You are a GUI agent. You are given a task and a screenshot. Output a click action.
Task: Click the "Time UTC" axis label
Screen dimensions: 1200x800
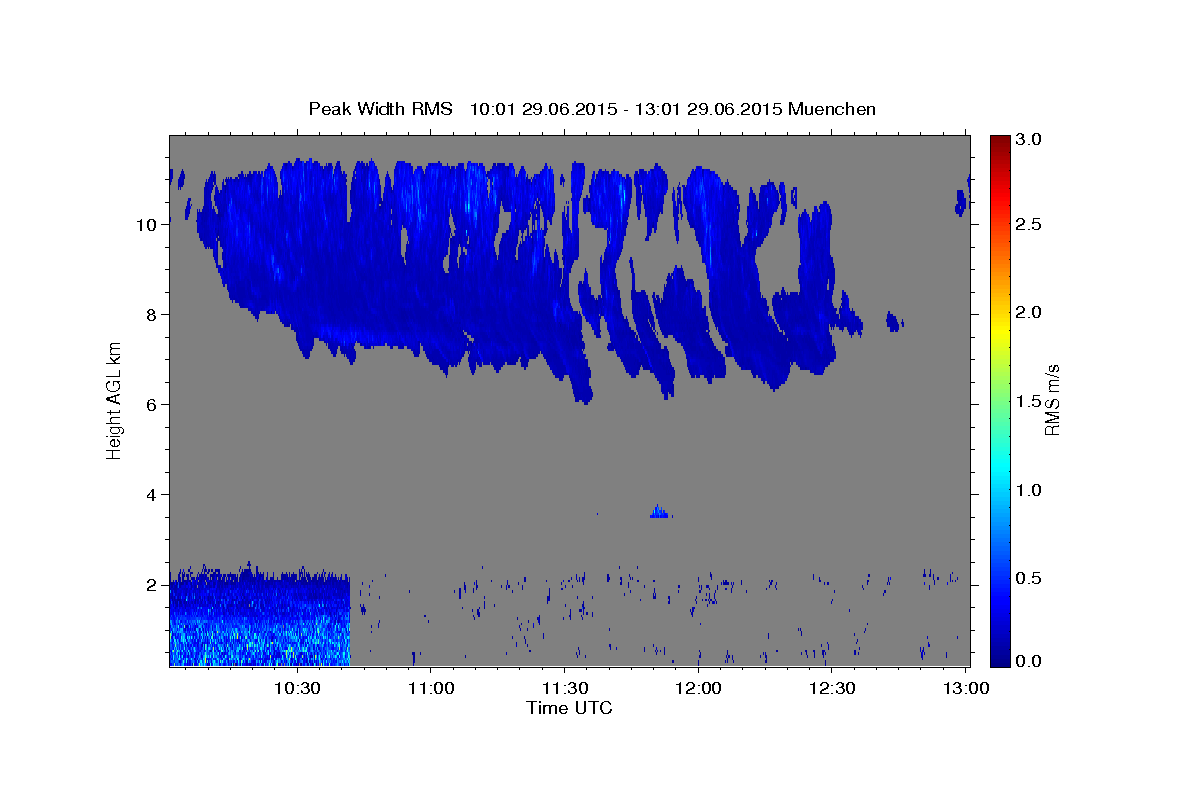[569, 708]
